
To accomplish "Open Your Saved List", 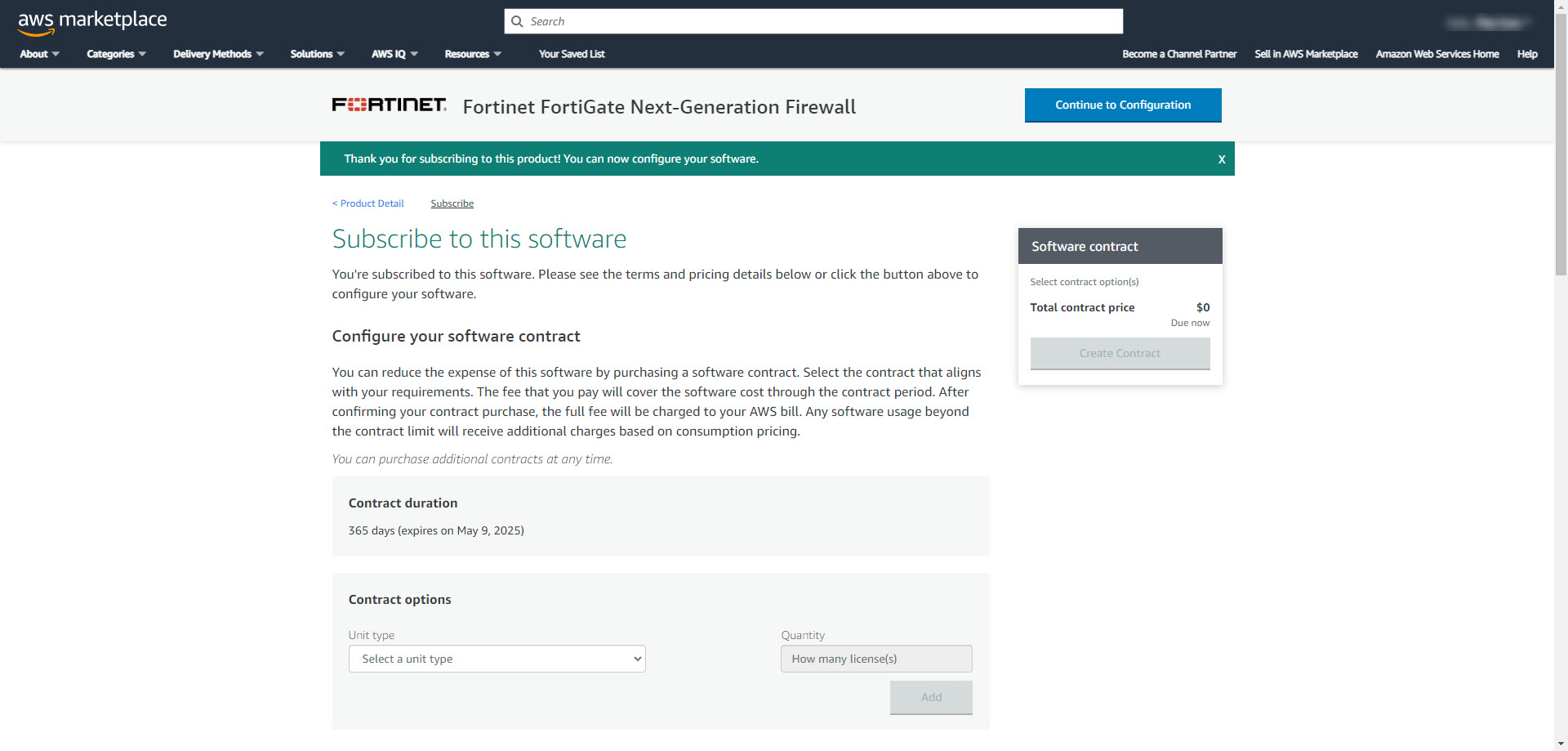I will click(x=572, y=54).
